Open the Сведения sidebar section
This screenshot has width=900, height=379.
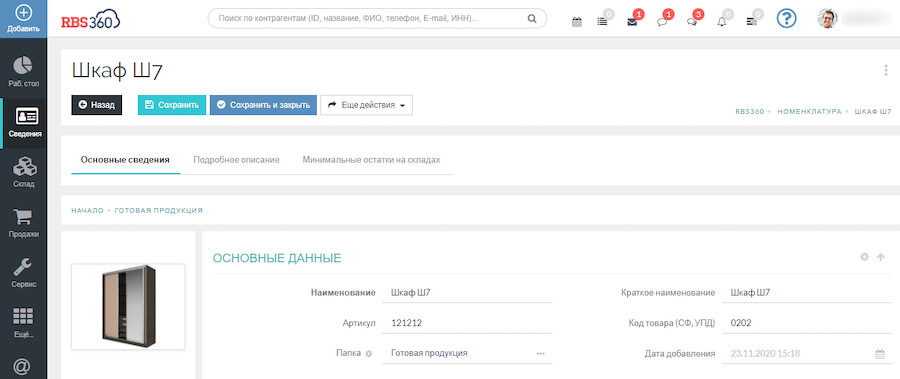24,123
